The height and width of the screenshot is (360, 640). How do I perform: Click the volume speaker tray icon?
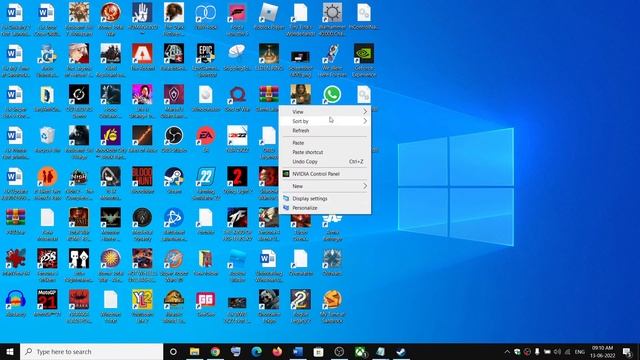coord(557,351)
